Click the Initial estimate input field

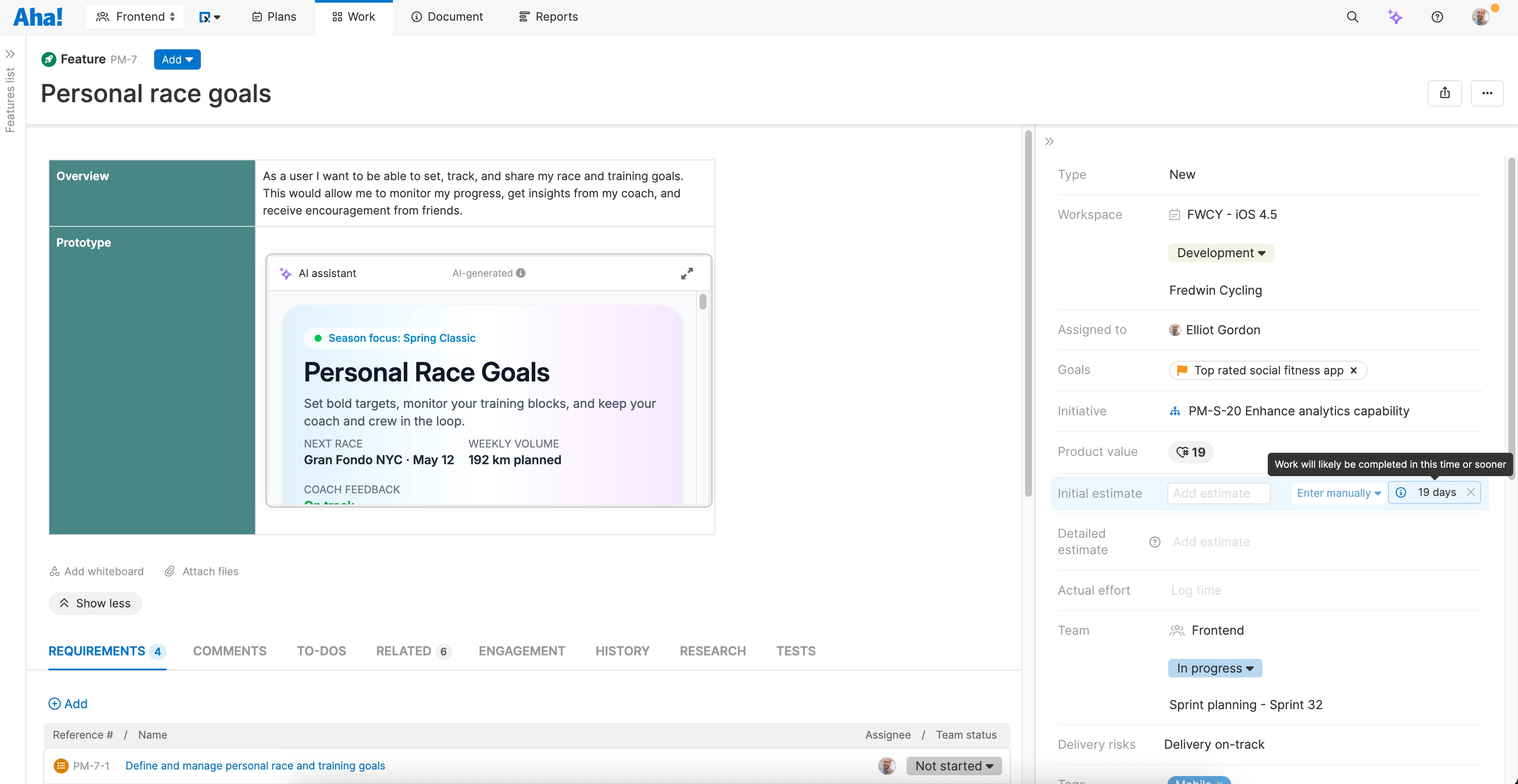point(1218,494)
